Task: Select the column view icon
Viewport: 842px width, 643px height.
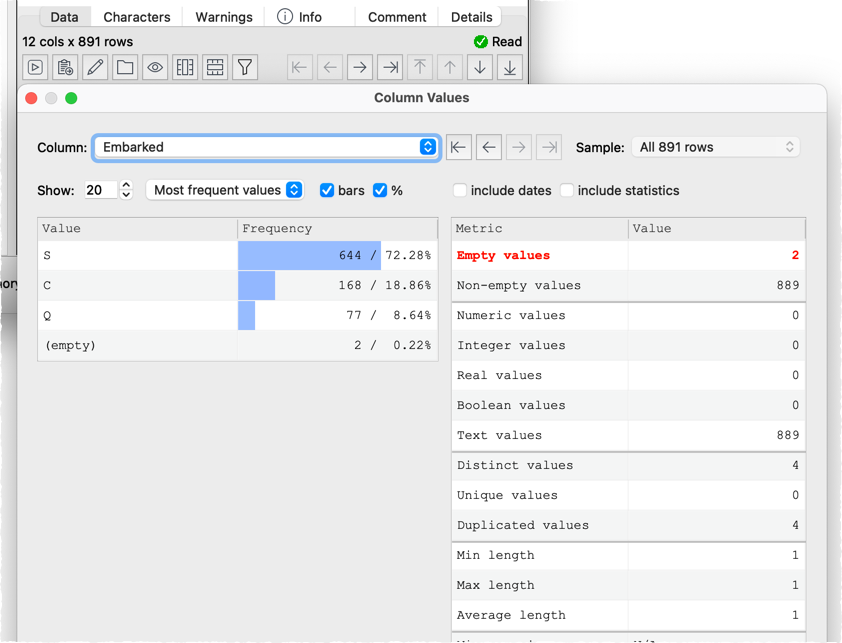Action: [x=186, y=67]
